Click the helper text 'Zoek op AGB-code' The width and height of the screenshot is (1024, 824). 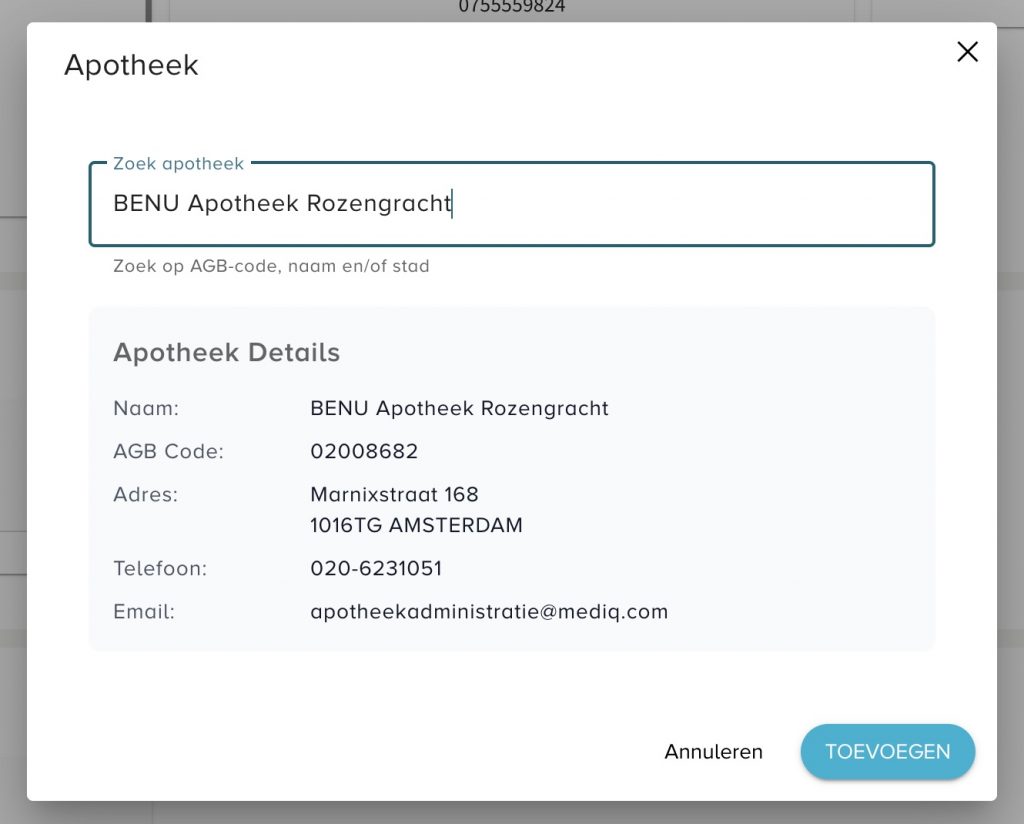(x=270, y=267)
